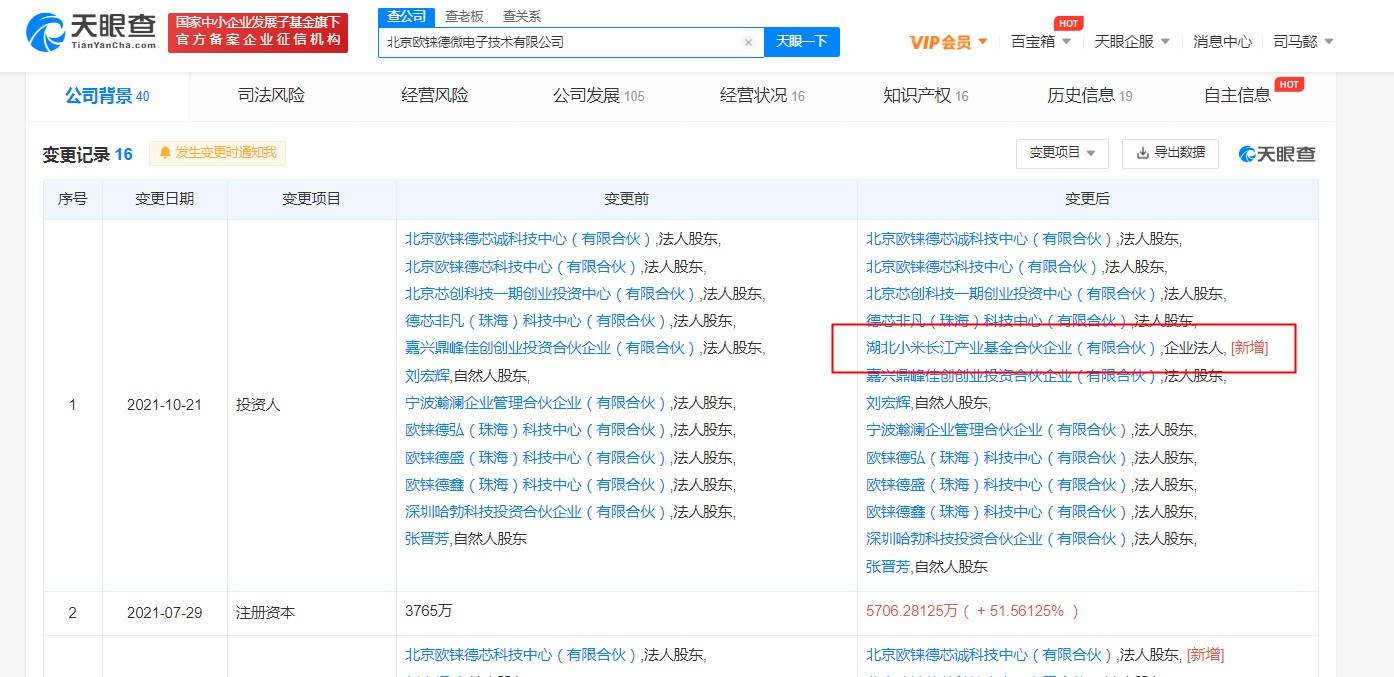
Task: Open 欧铼德鑫（珠海）科技中心 in 变更前 column
Action: click(x=536, y=485)
